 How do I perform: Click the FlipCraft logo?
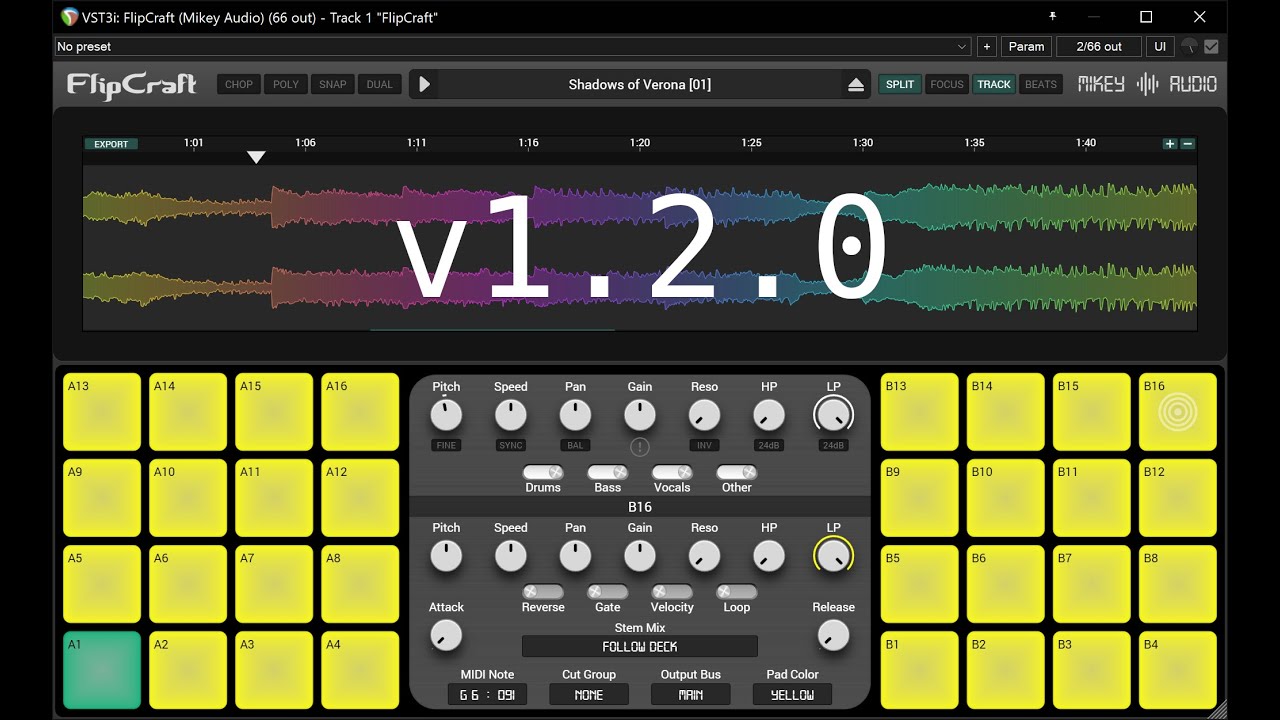coord(131,85)
